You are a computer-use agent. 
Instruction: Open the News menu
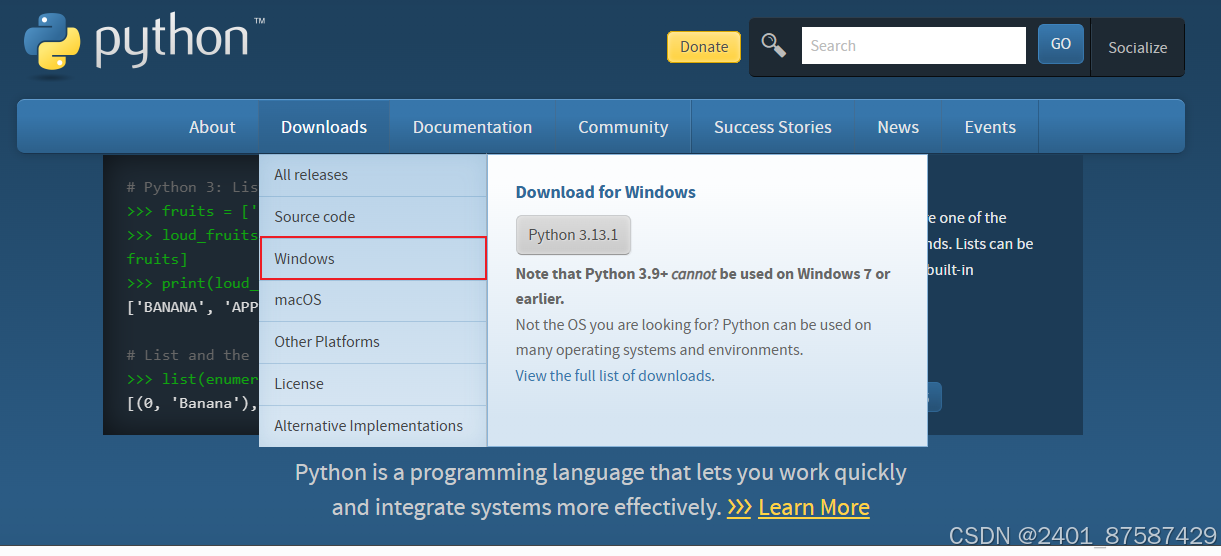898,127
